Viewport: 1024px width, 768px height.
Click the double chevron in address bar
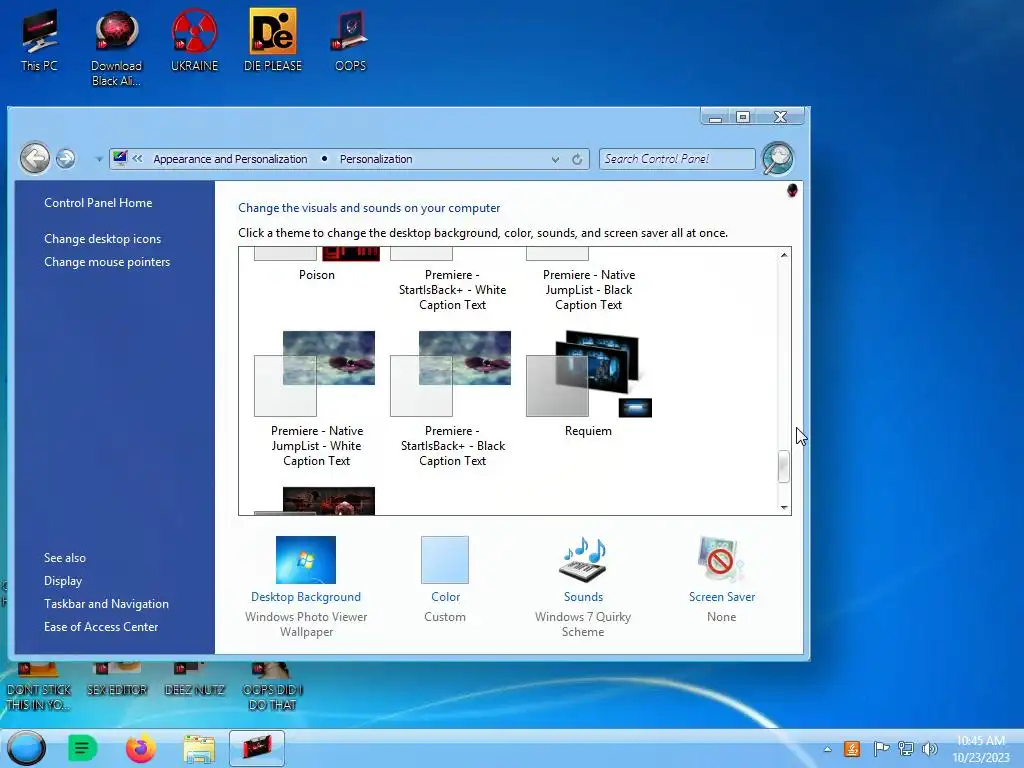click(x=137, y=158)
